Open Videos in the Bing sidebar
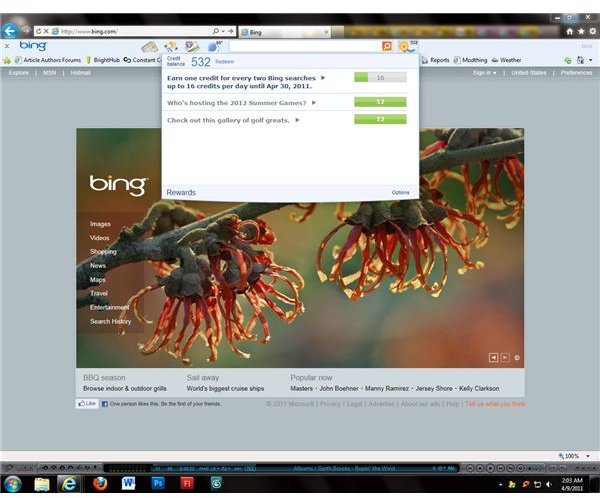This screenshot has height=498, width=600. pos(99,238)
